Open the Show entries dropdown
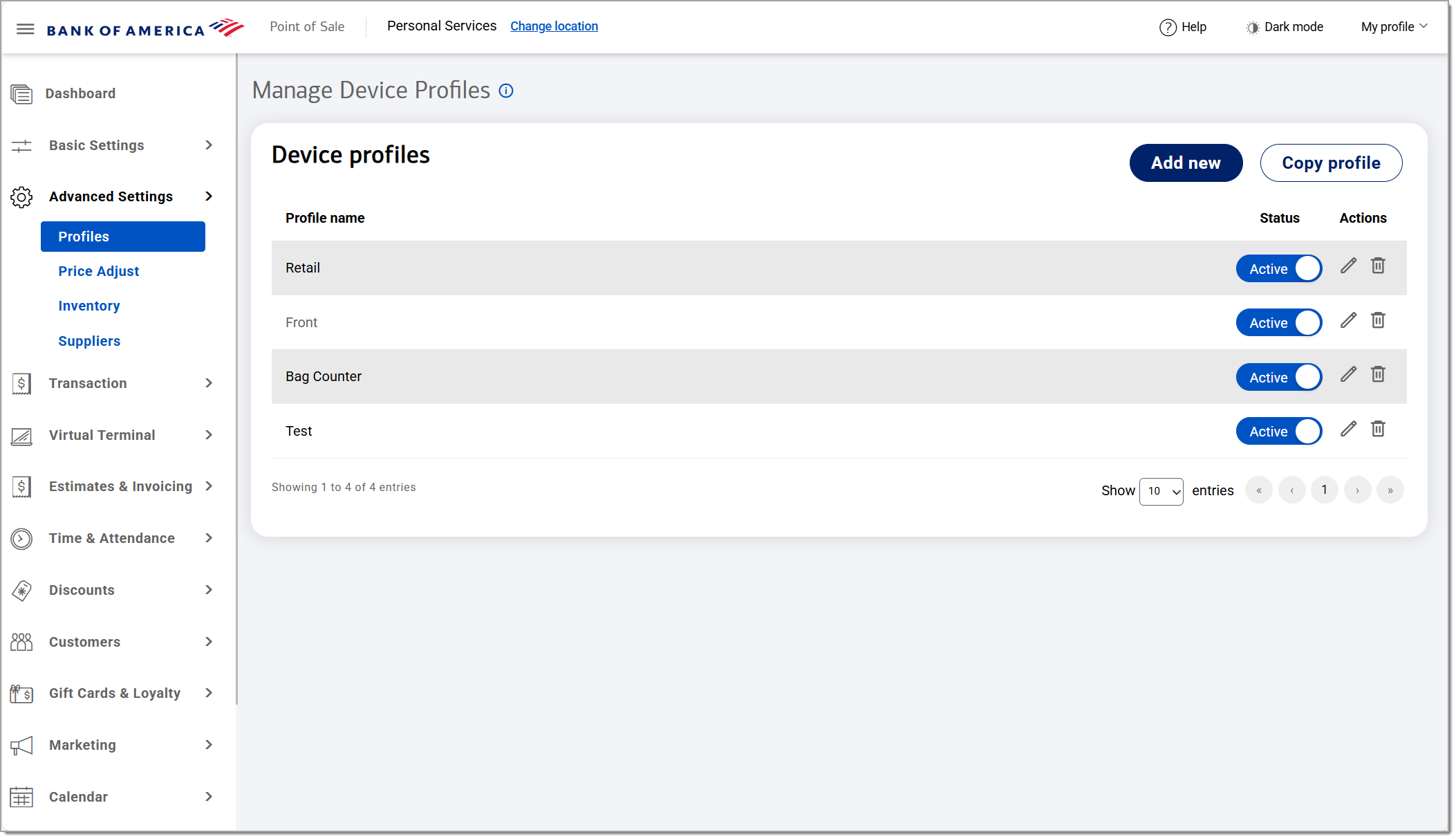 coord(1161,491)
